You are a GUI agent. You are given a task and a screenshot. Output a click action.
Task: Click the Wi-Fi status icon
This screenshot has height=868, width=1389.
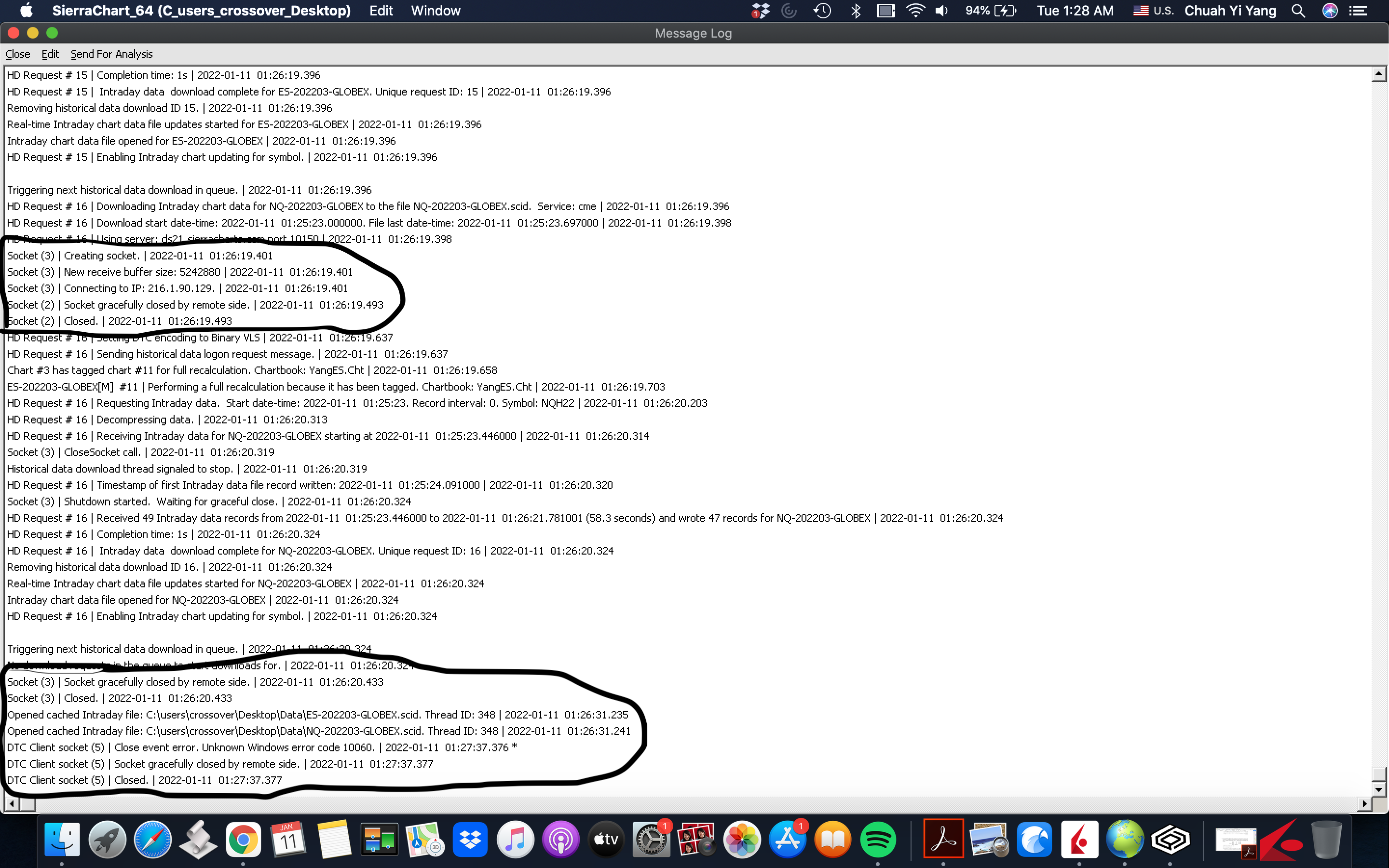(915, 11)
